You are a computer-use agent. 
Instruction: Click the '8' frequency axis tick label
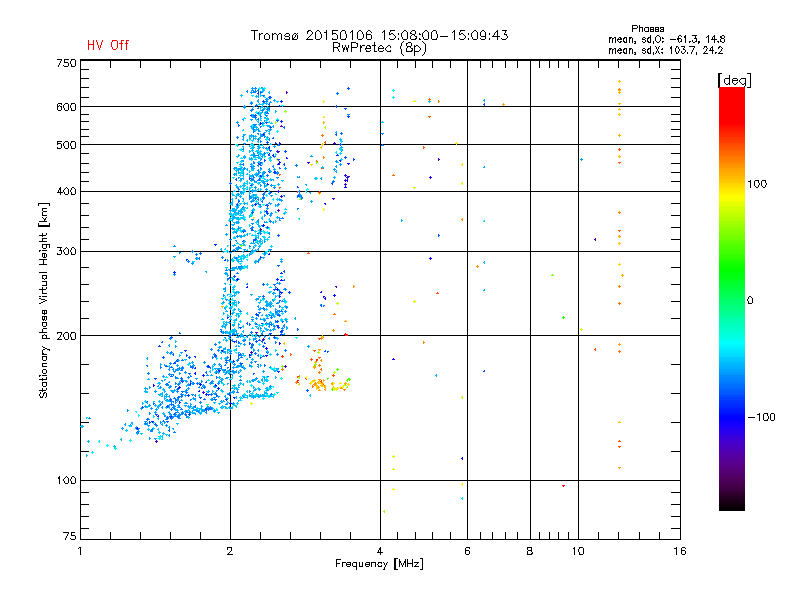click(530, 551)
